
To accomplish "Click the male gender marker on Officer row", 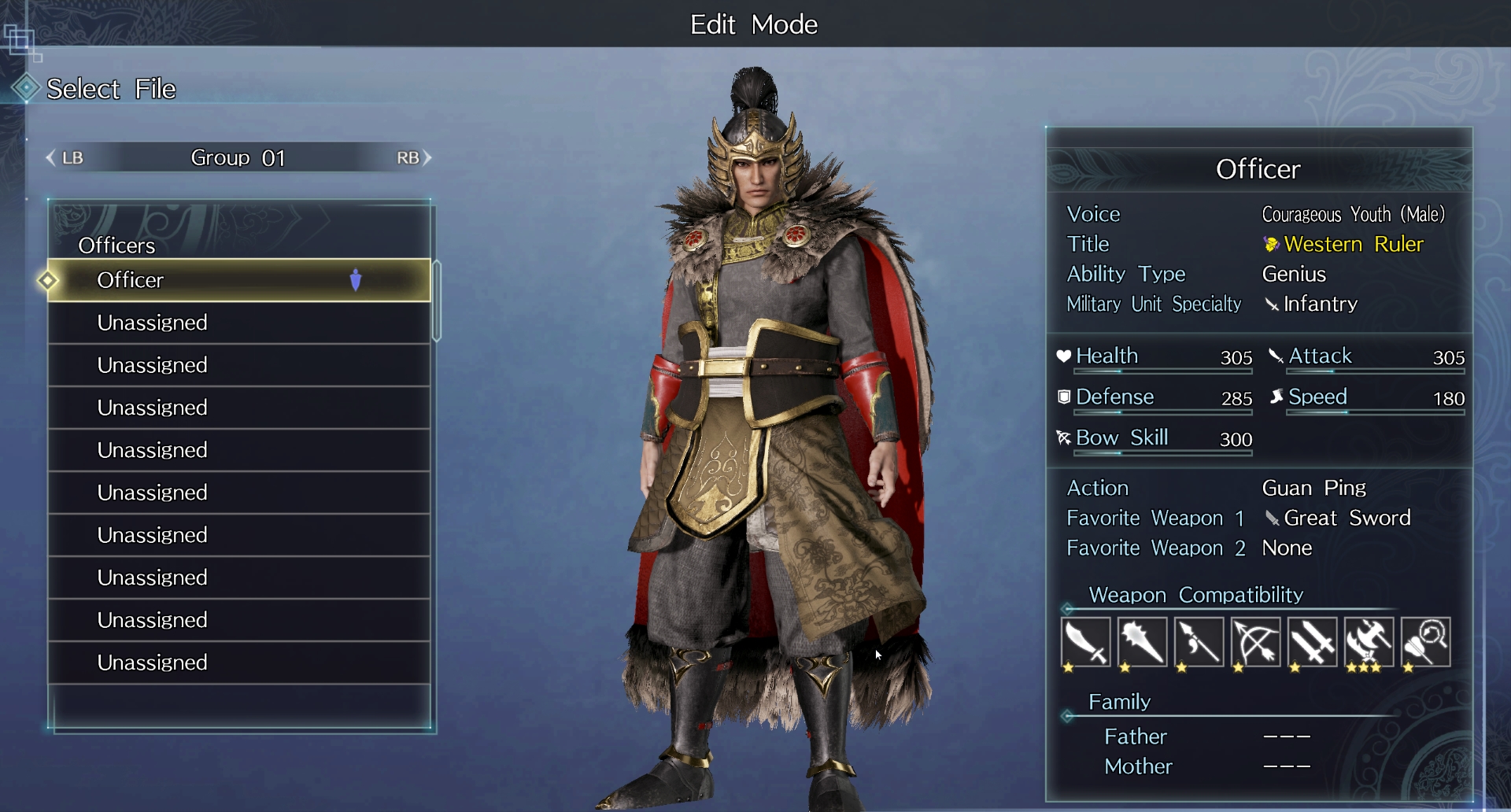I will 356,279.
